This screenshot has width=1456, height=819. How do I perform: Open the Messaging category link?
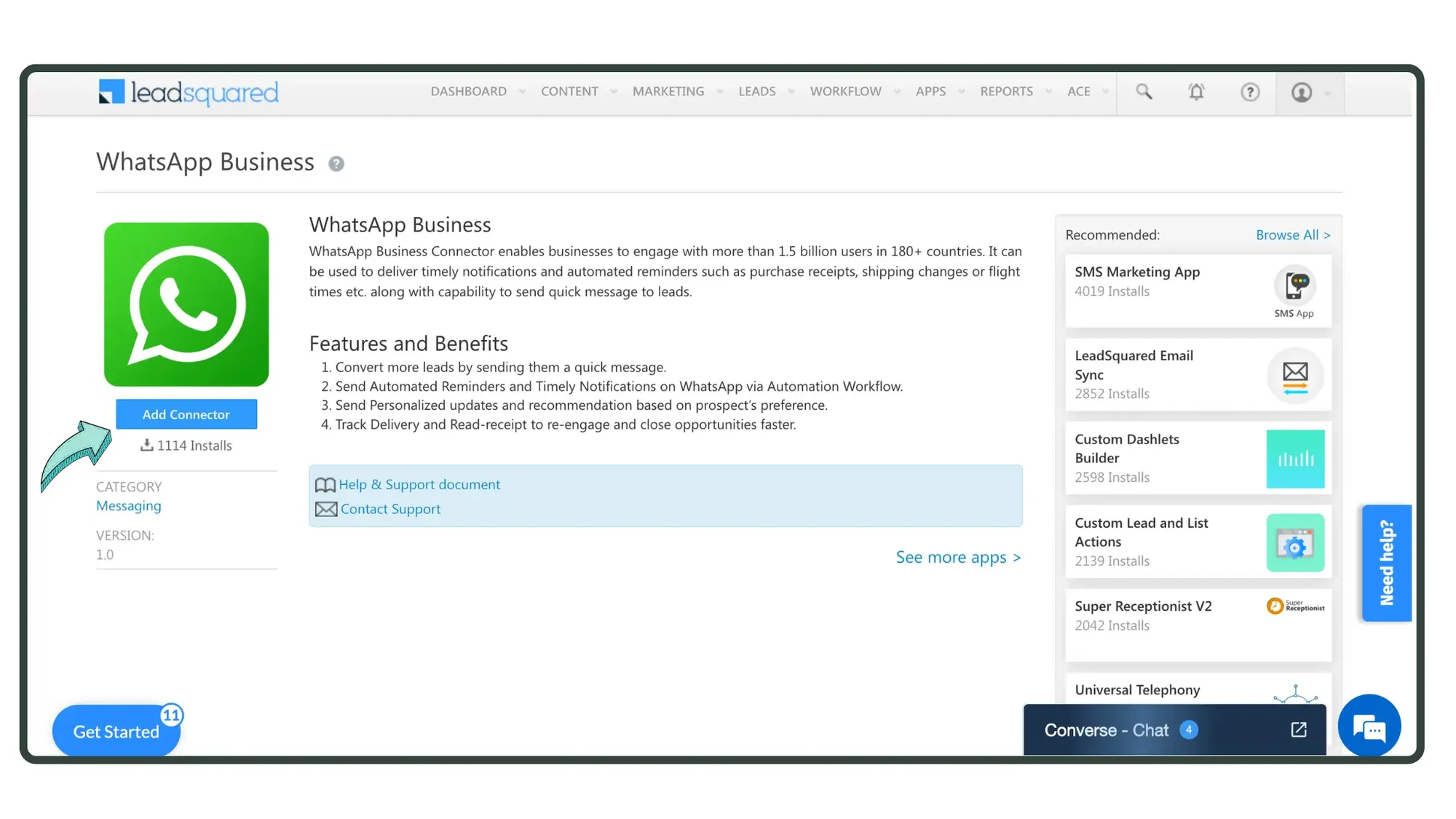coord(129,506)
